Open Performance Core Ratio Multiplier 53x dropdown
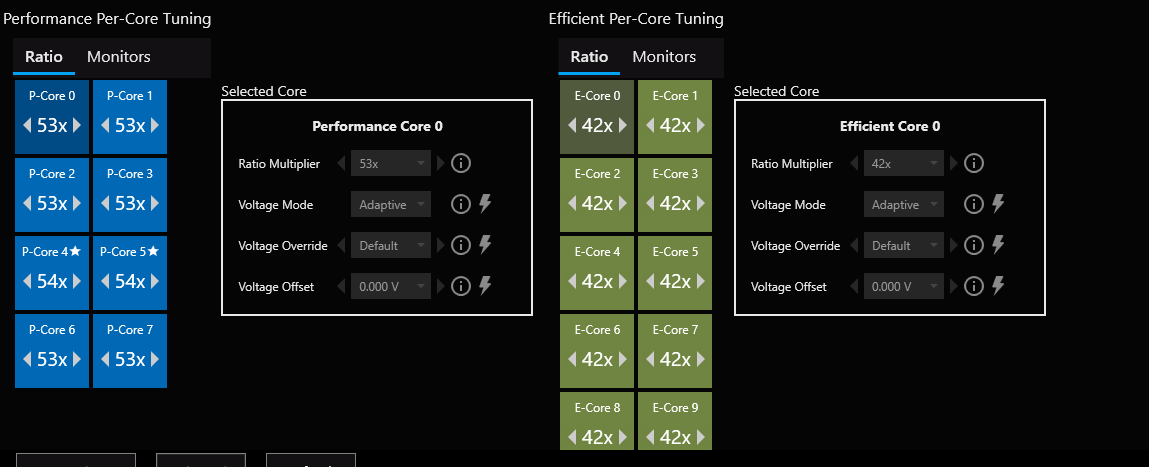This screenshot has width=1149, height=467. point(391,163)
